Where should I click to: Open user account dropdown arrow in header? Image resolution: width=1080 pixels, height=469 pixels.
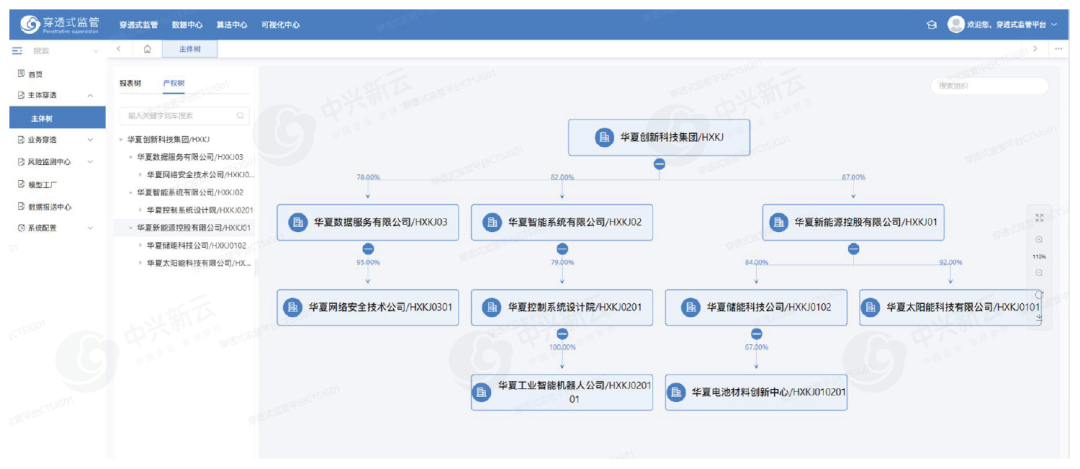click(x=1054, y=25)
